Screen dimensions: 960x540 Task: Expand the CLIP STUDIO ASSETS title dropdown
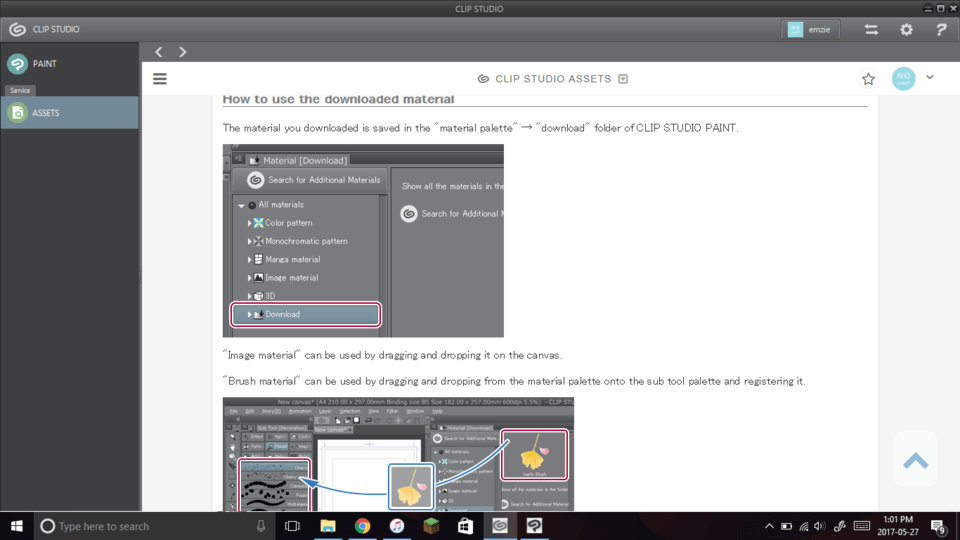pyautogui.click(x=623, y=79)
